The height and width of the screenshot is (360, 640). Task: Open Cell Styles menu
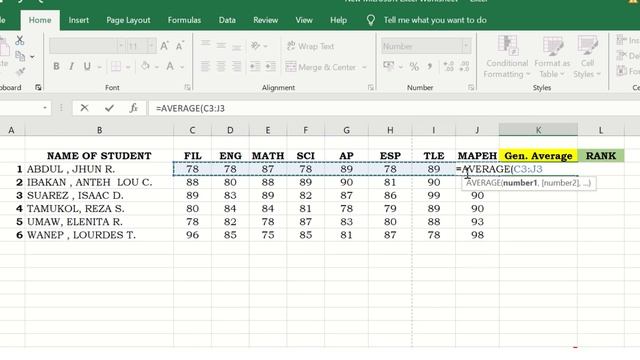click(x=587, y=57)
